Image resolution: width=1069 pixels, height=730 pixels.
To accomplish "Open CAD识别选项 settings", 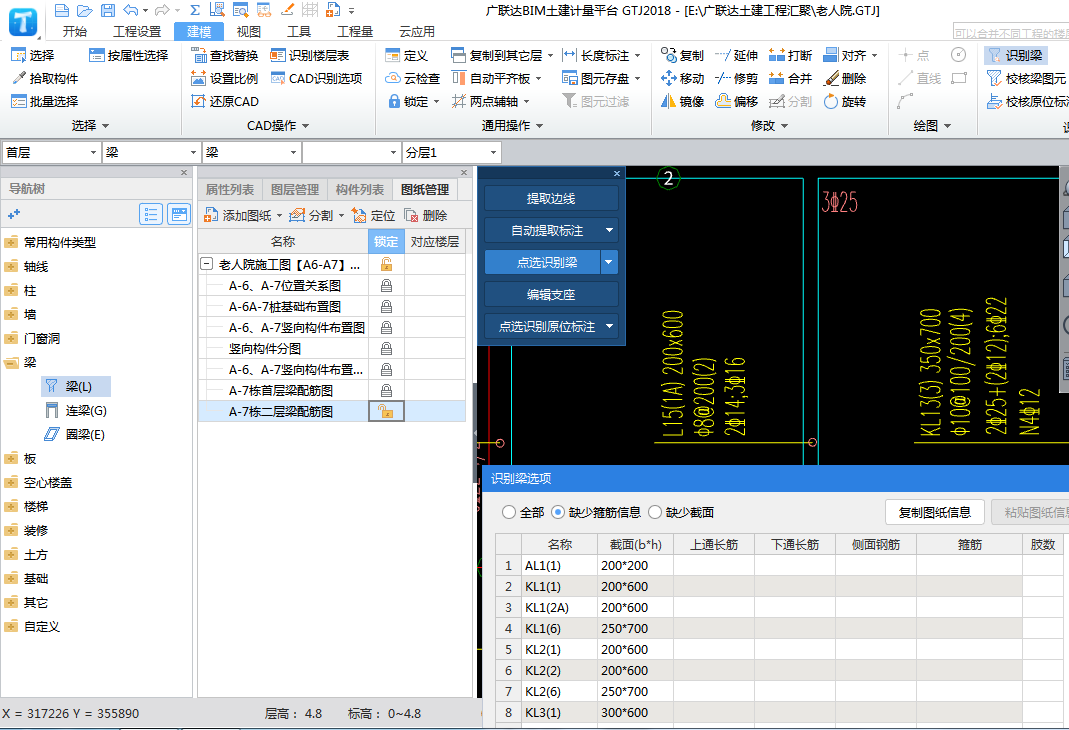I will (316, 78).
